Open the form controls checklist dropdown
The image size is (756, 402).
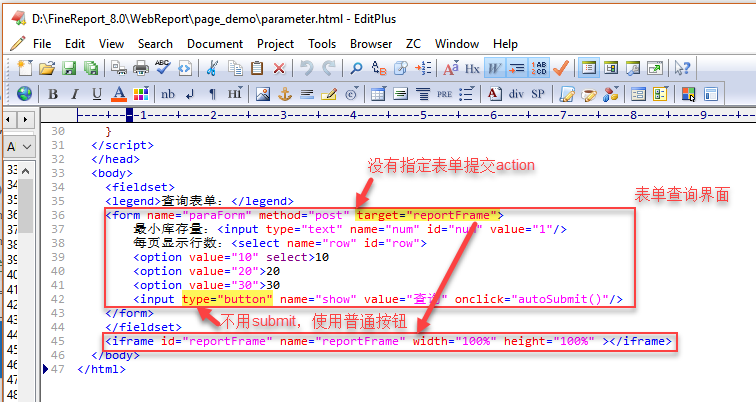click(x=661, y=94)
